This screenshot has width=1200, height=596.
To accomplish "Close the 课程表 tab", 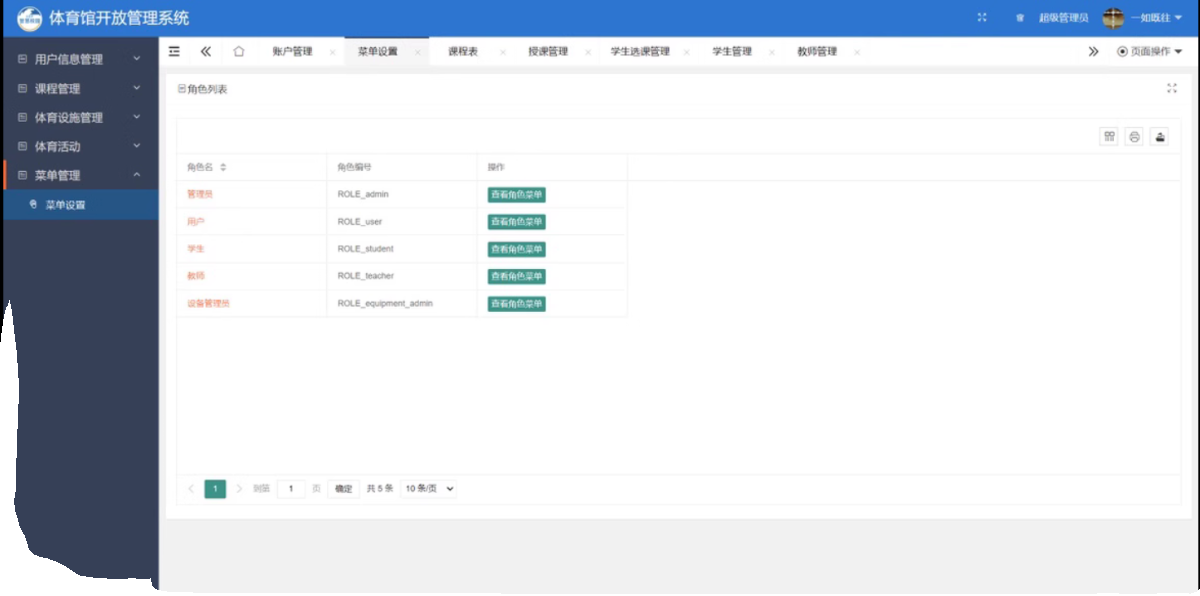I will pos(502,52).
